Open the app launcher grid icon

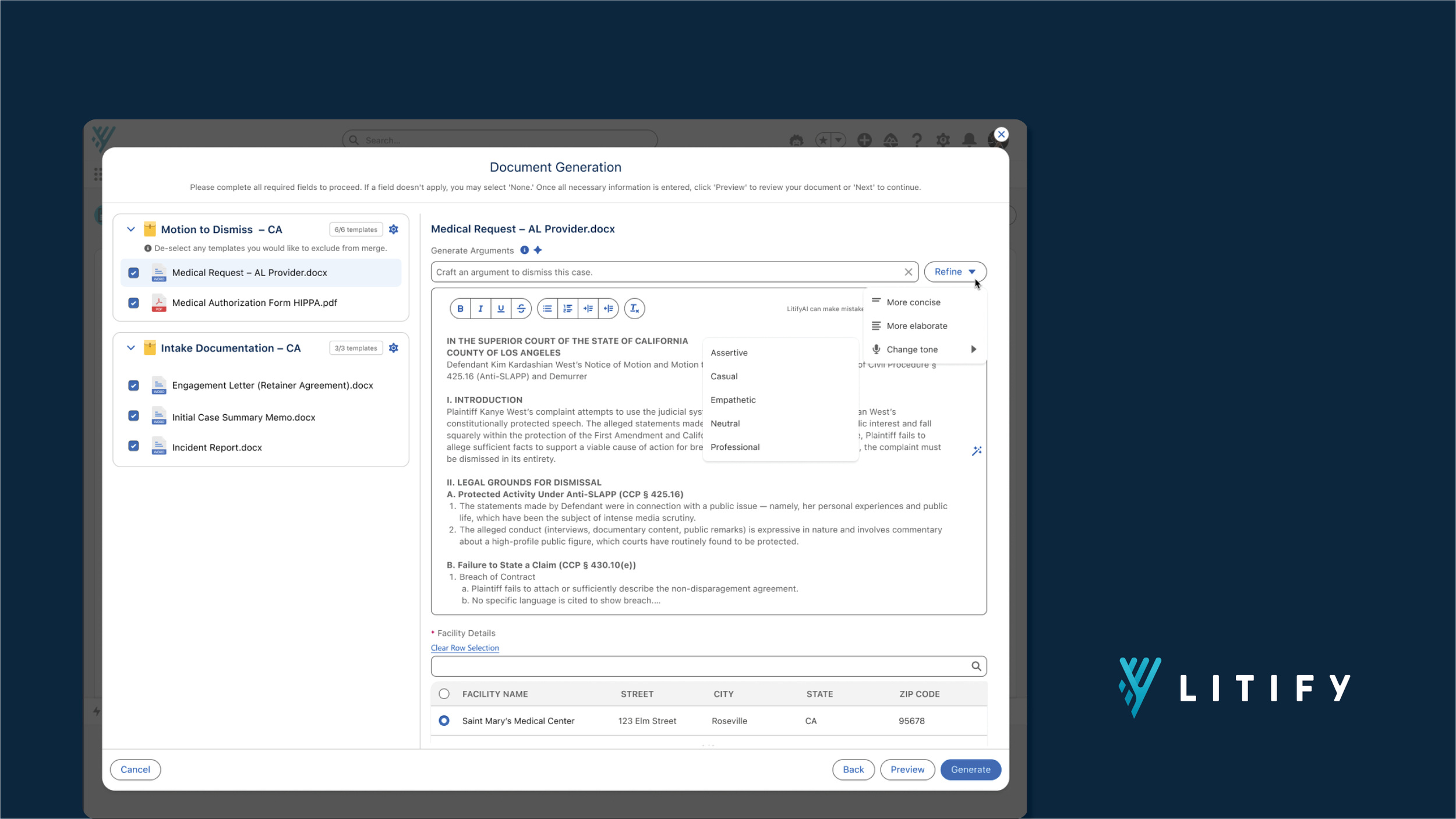click(98, 174)
